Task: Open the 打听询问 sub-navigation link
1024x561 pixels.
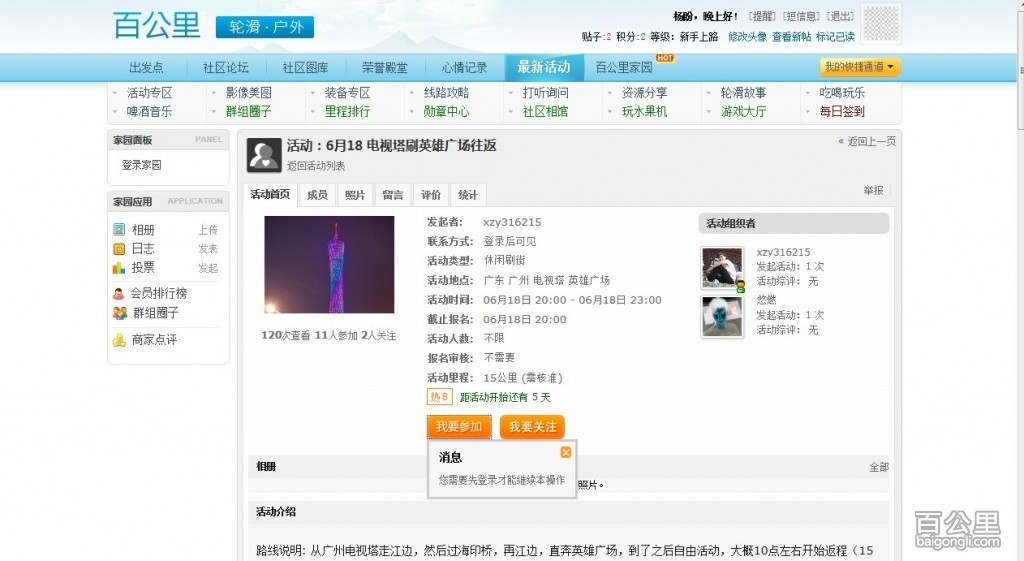Action: (545, 93)
